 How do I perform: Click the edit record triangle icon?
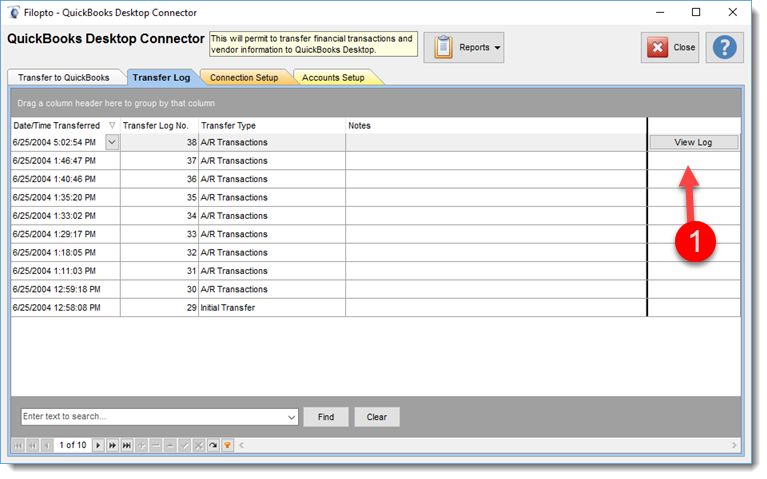tap(170, 445)
